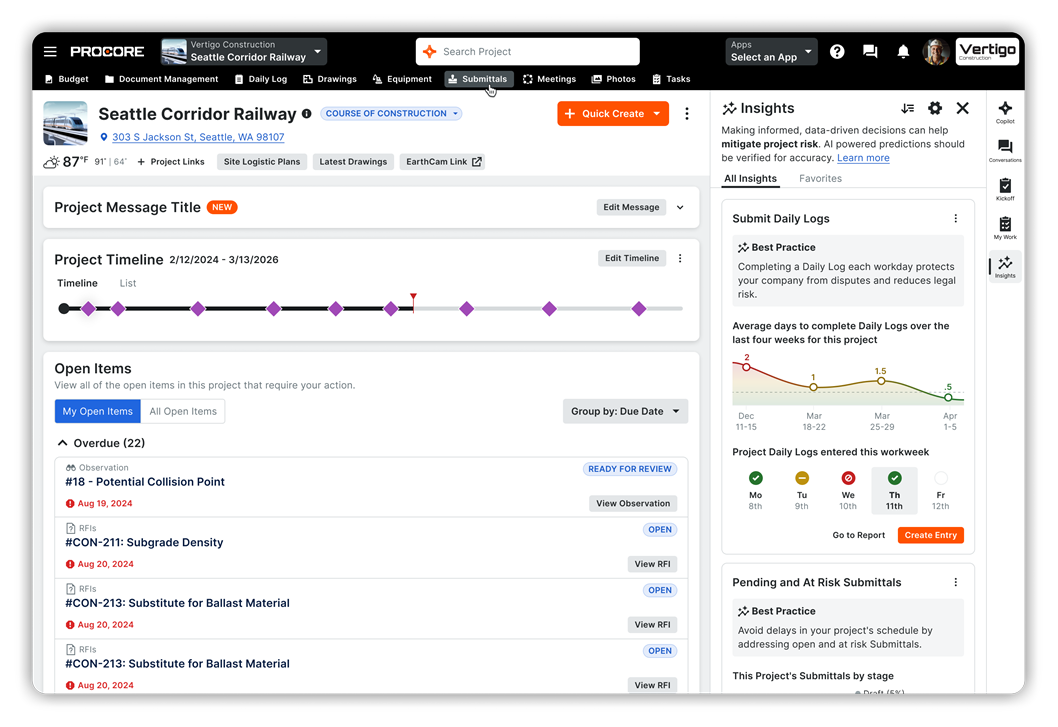Click the Search Project field
Viewport: 1058px width, 727px height.
(x=528, y=51)
